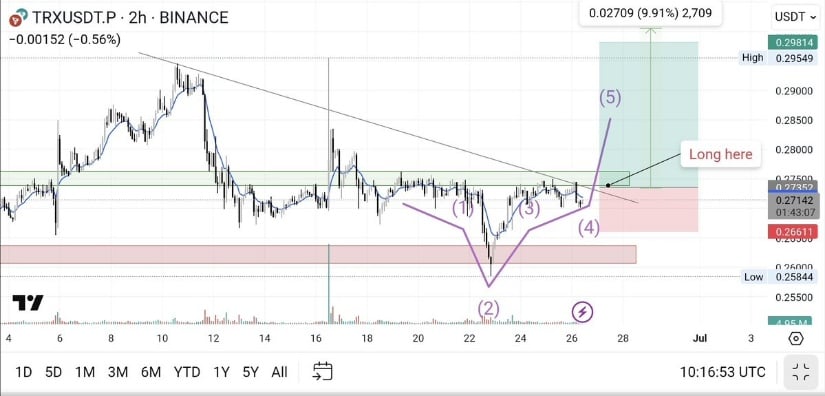Click the red long-position stop zone

coord(649,209)
